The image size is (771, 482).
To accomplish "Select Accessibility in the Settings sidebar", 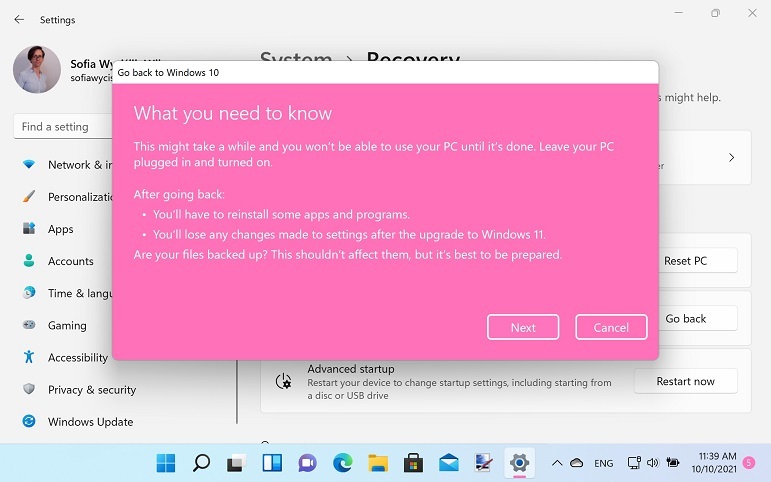I will (78, 358).
